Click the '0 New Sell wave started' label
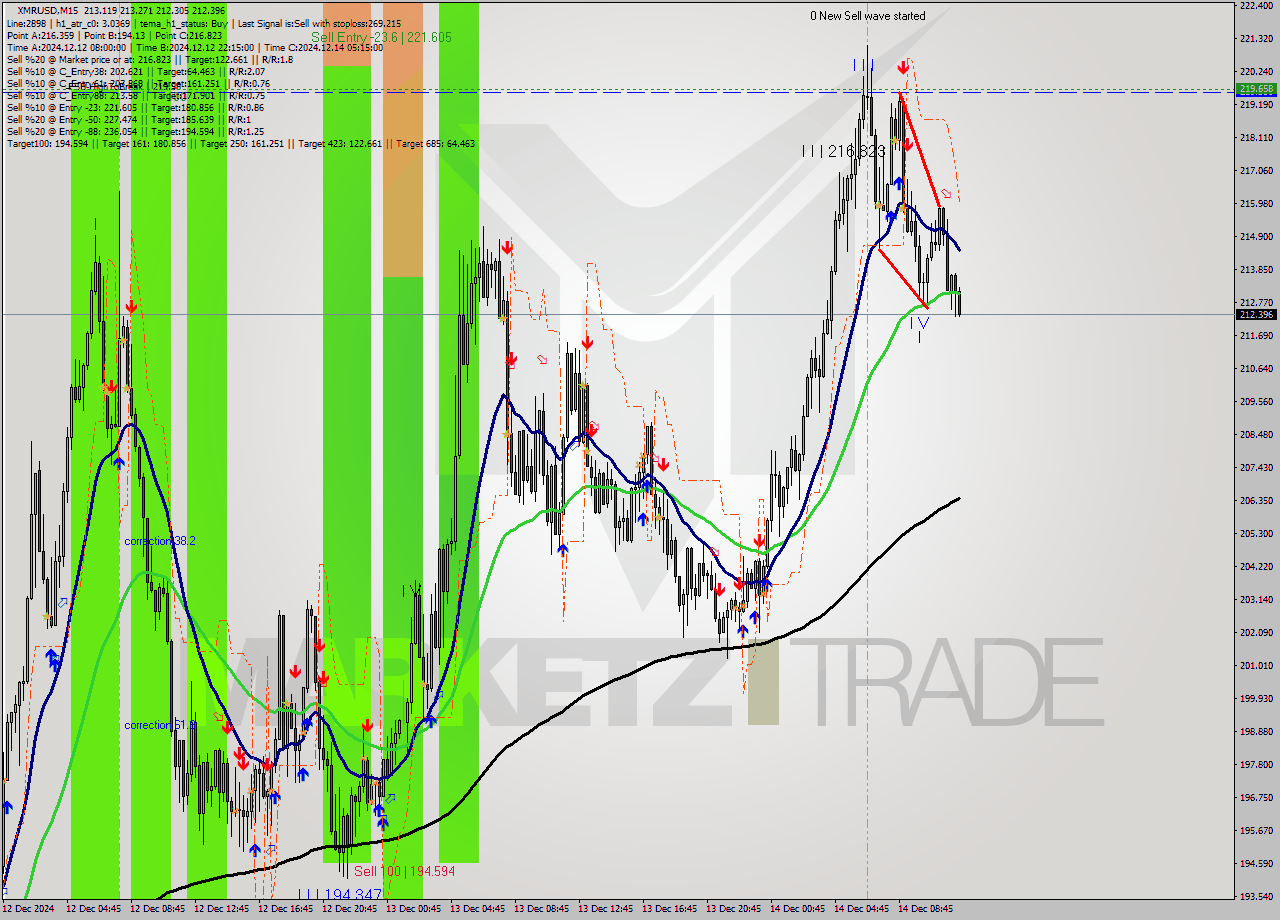The image size is (1280, 920). tap(867, 16)
